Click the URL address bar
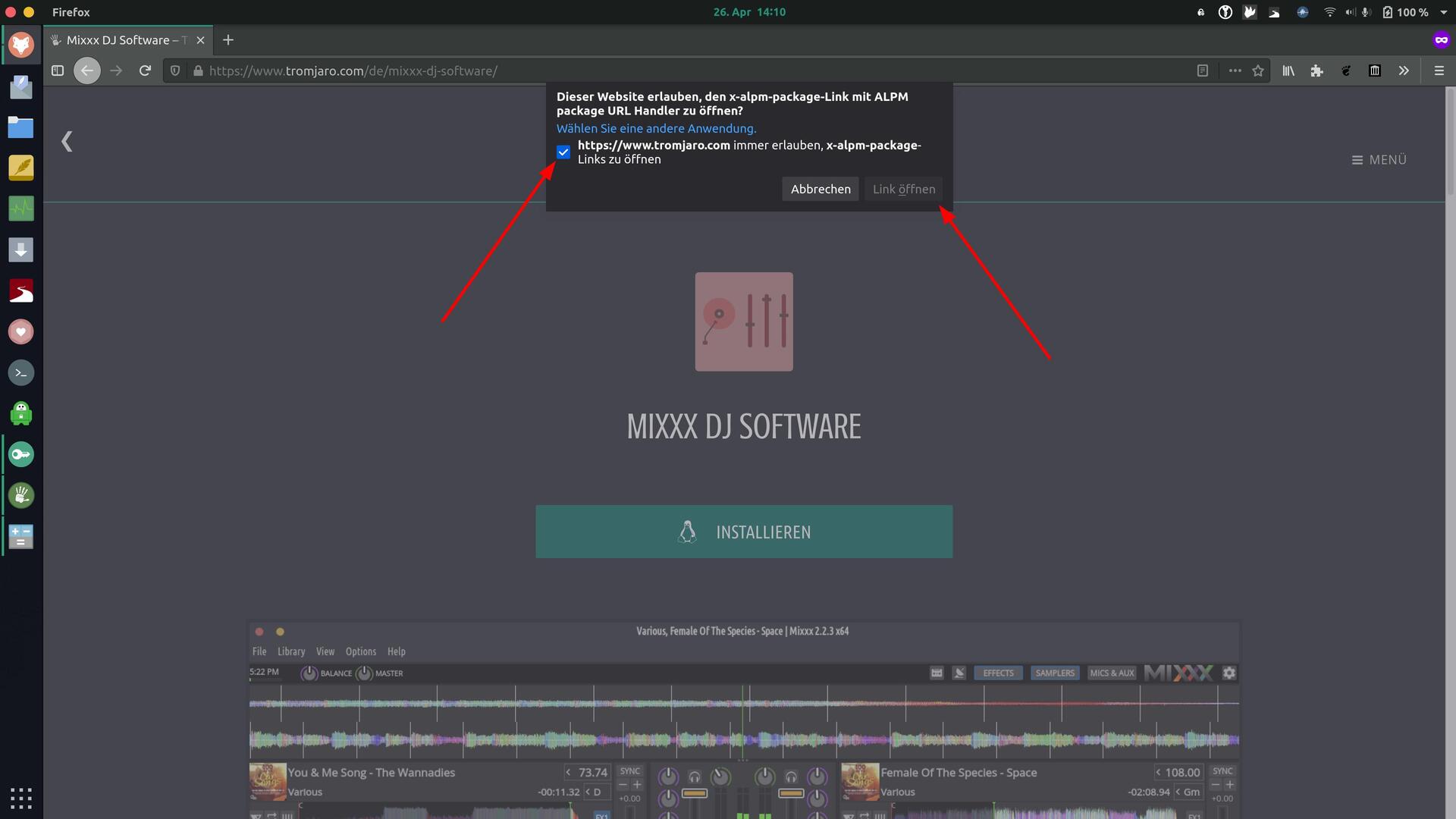The height and width of the screenshot is (819, 1456). pyautogui.click(x=682, y=71)
